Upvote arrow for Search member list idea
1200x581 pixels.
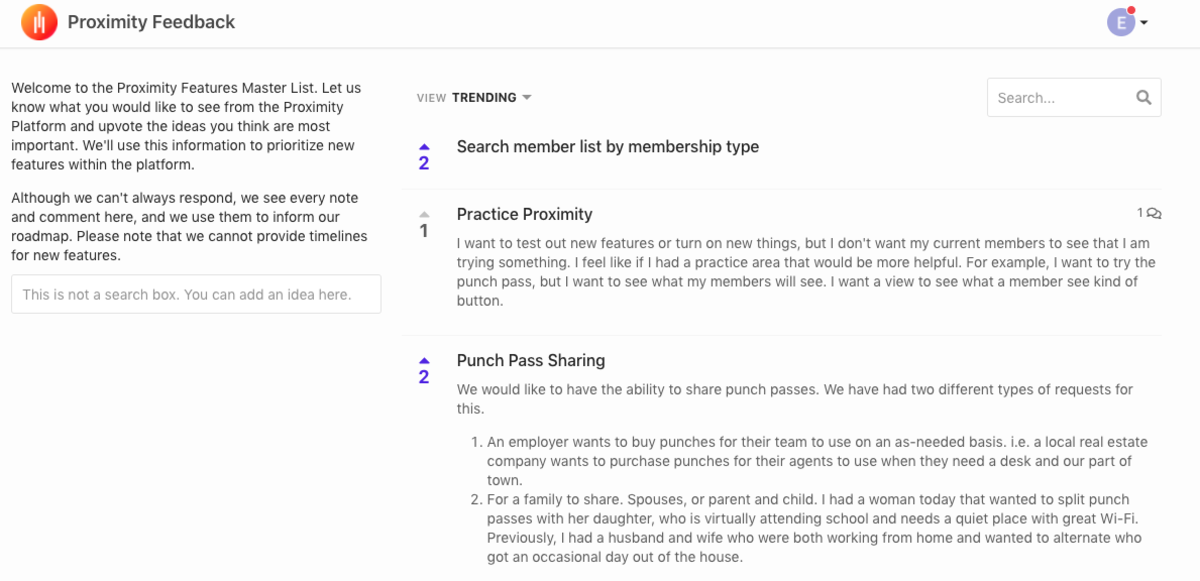coord(424,146)
